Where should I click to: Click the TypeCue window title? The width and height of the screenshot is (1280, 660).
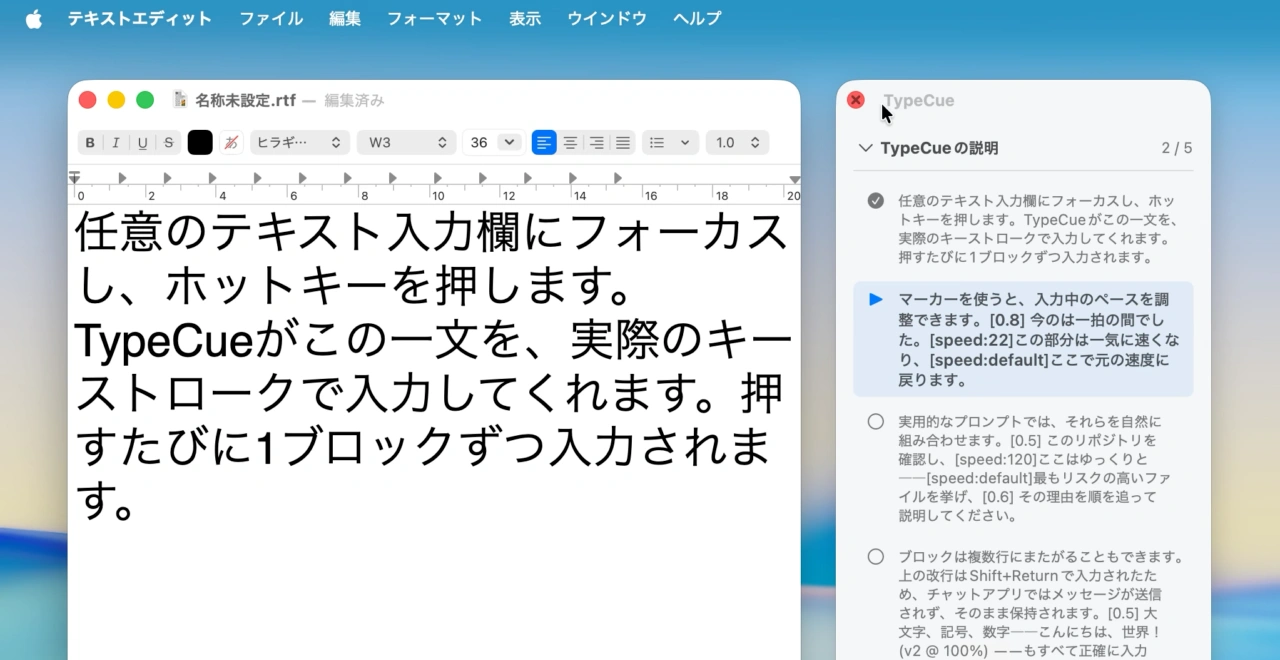point(918,100)
